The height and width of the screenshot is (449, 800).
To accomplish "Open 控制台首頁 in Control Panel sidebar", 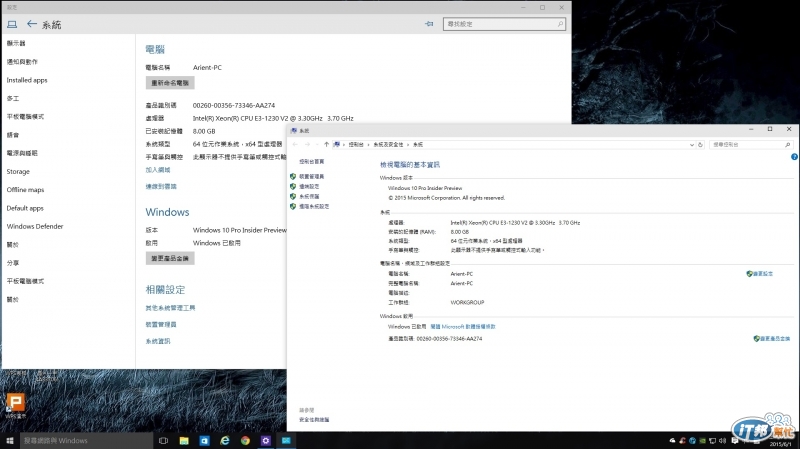I will click(x=312, y=162).
